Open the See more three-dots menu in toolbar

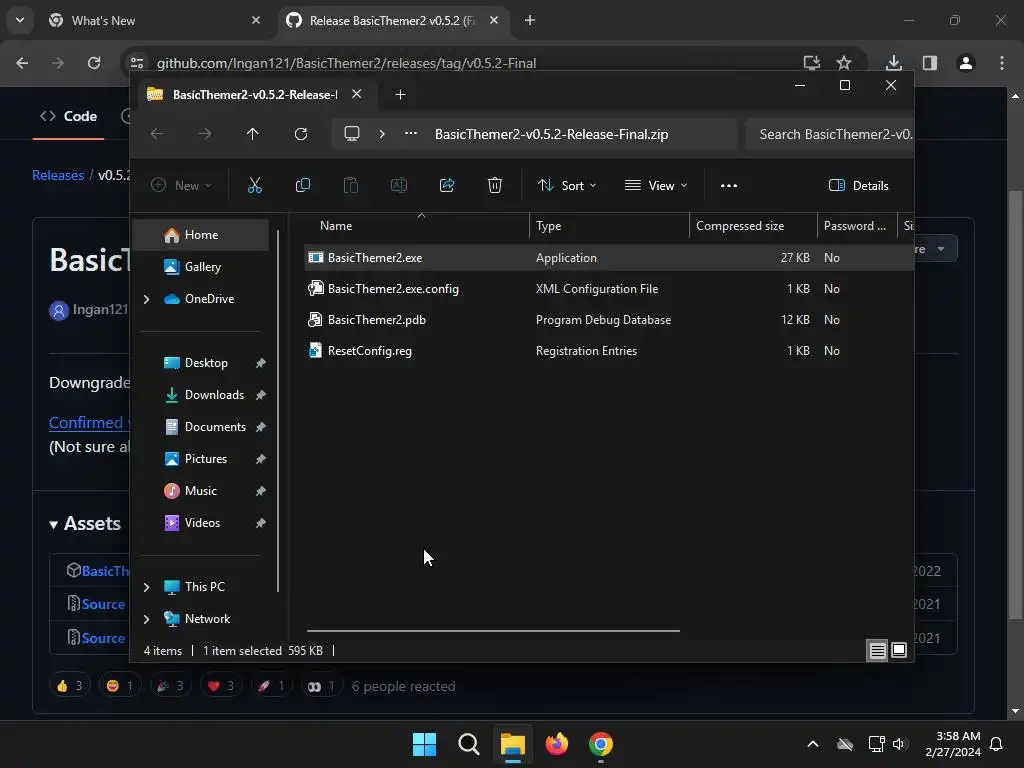(729, 185)
